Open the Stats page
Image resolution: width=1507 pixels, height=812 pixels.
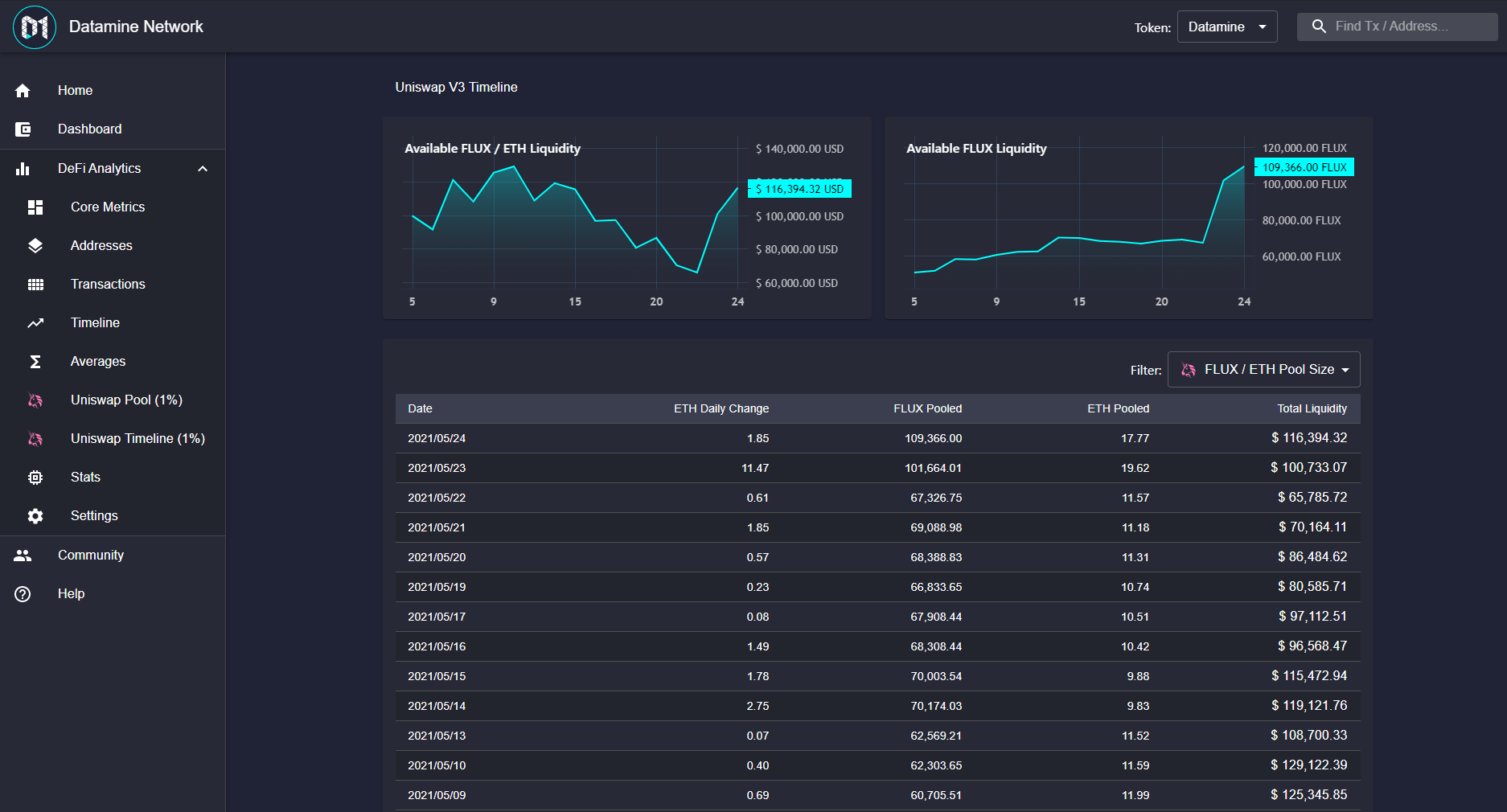[x=113, y=478]
